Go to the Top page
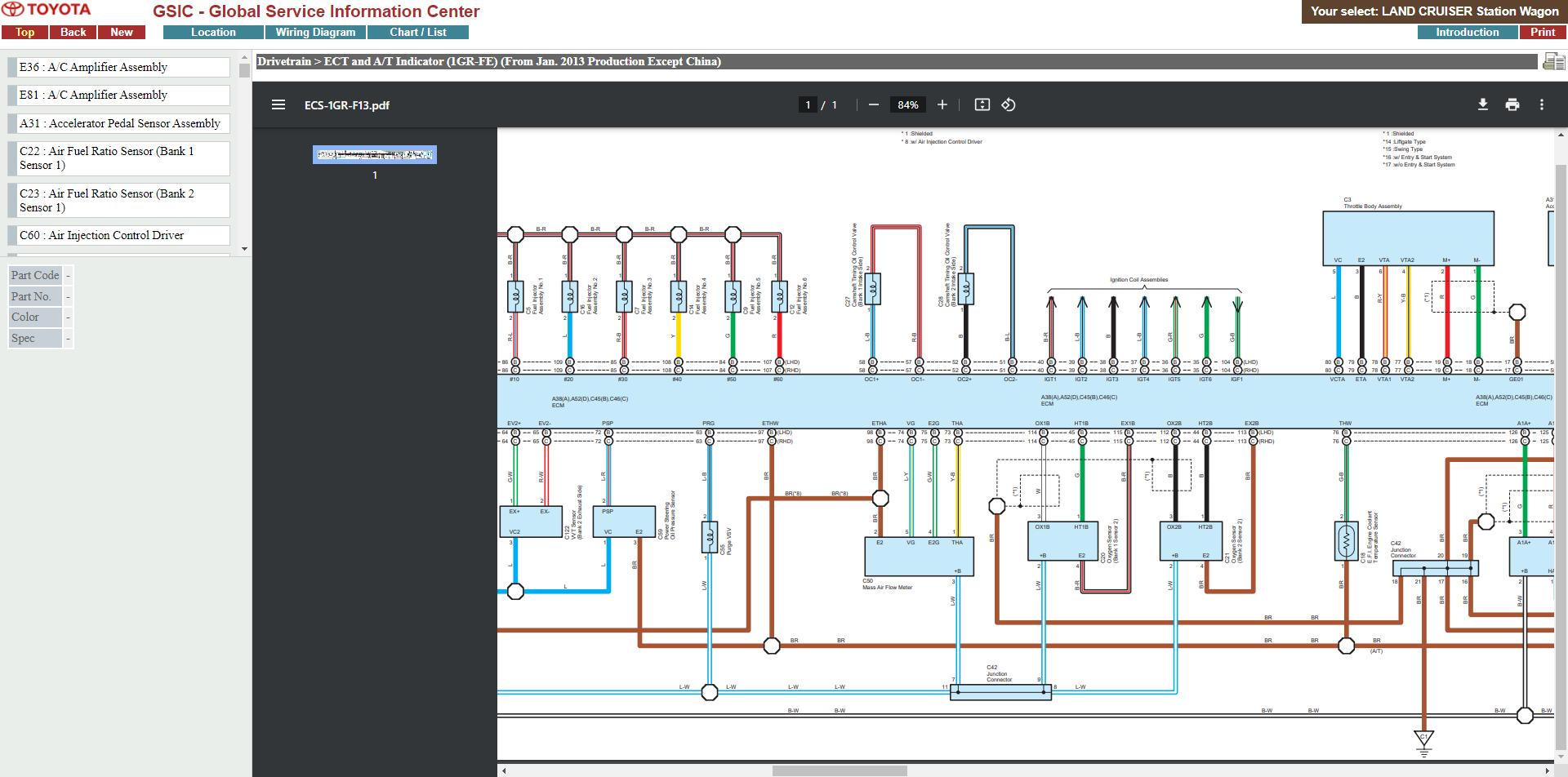This screenshot has width=1568, height=777. click(24, 32)
